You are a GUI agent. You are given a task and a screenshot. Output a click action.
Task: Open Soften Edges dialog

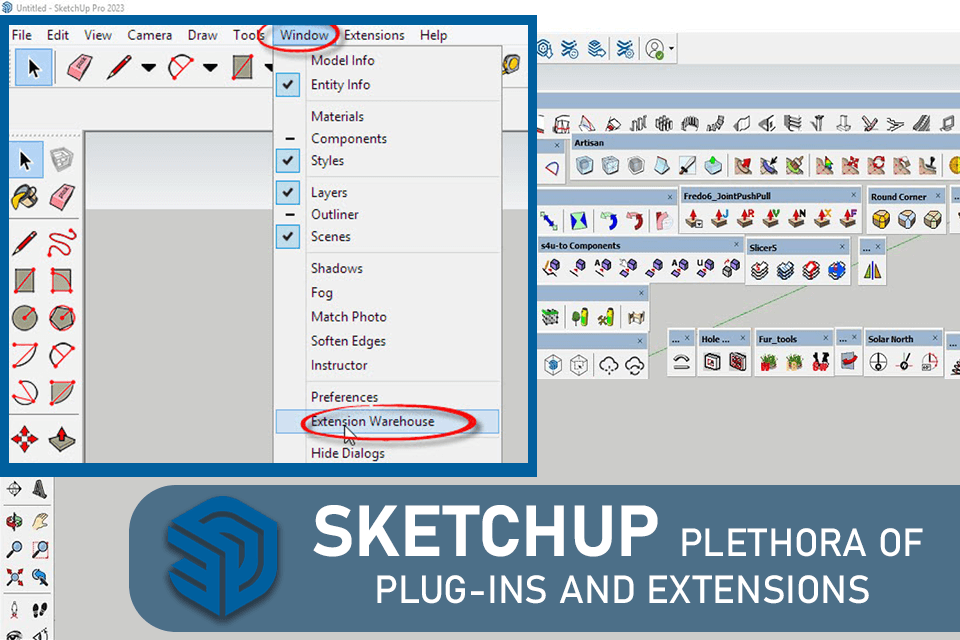348,341
